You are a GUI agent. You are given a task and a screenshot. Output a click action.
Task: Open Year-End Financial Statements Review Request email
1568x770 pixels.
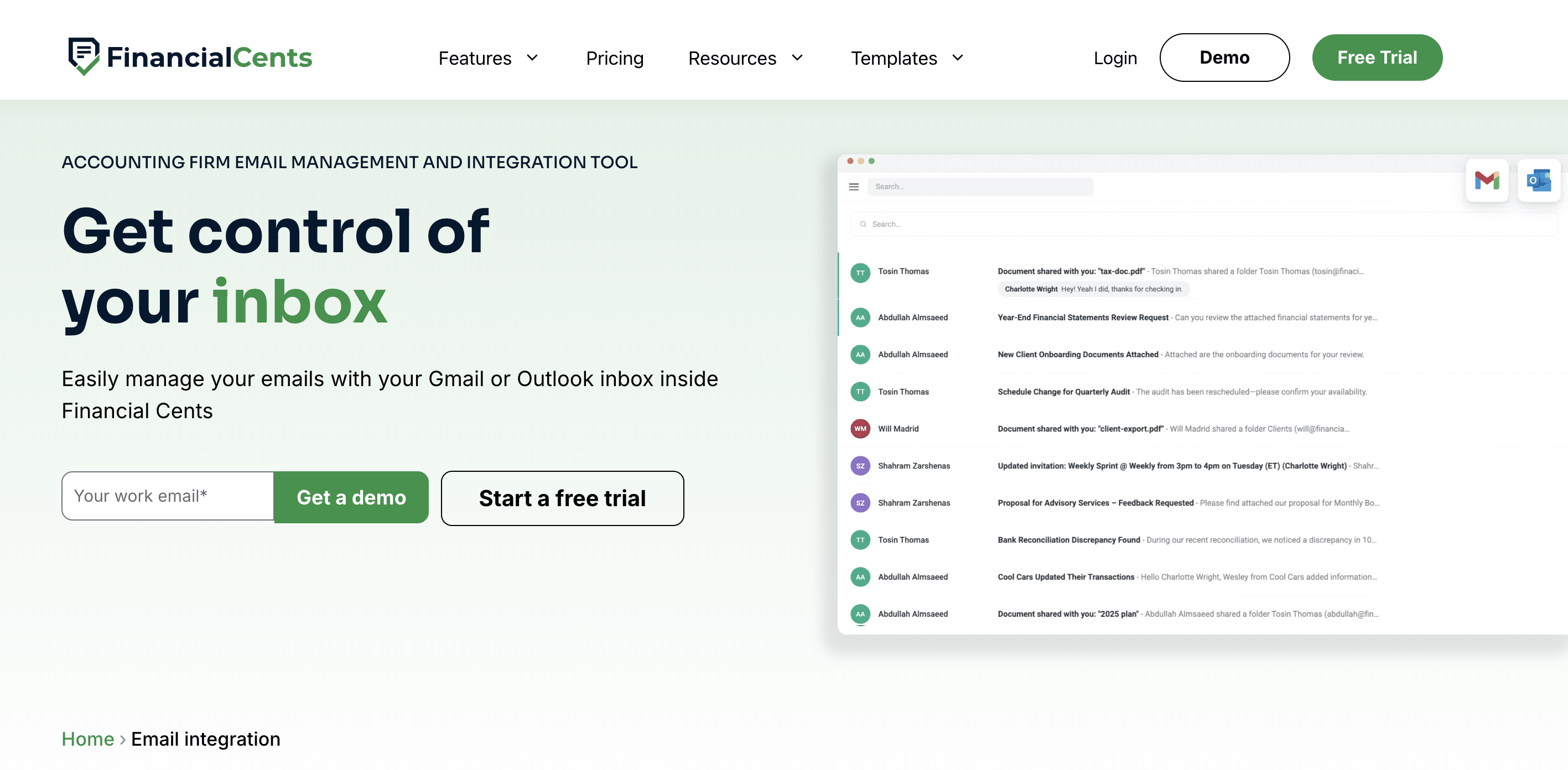coord(1083,318)
